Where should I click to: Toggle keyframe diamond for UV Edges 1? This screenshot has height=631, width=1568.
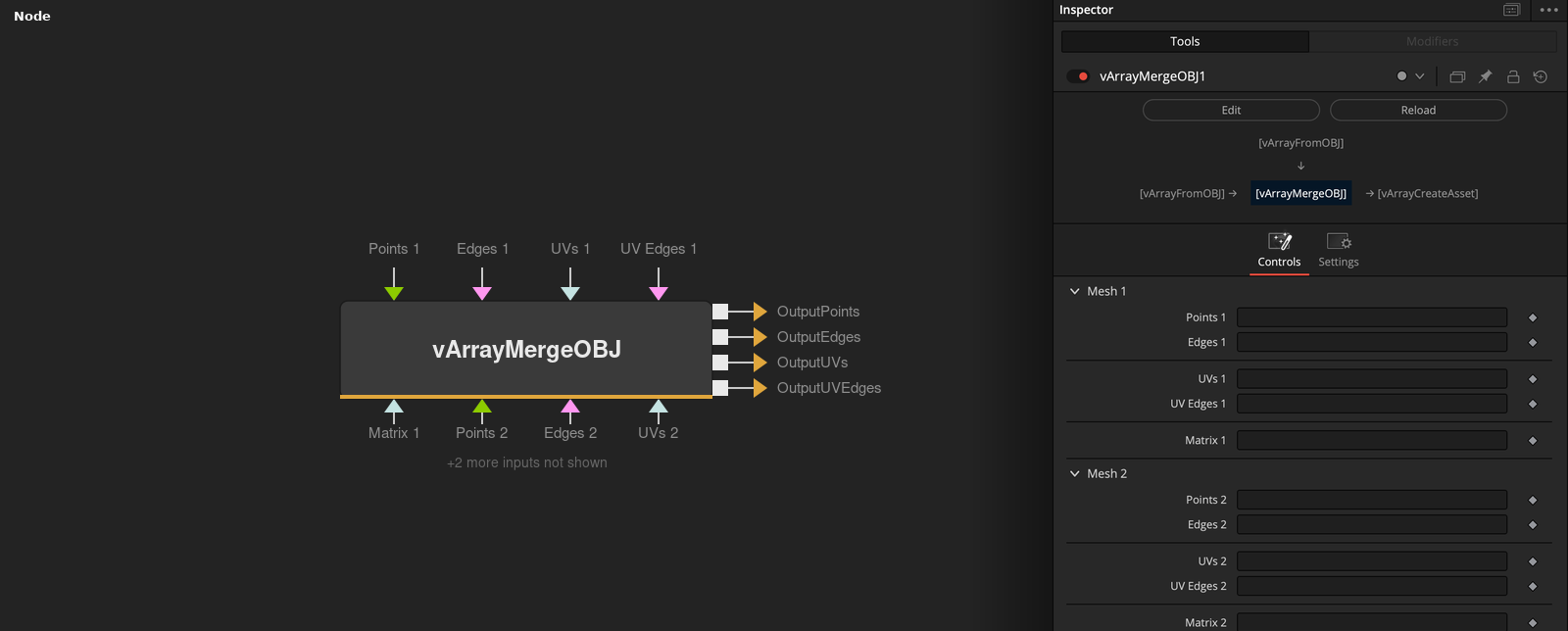[x=1533, y=404]
